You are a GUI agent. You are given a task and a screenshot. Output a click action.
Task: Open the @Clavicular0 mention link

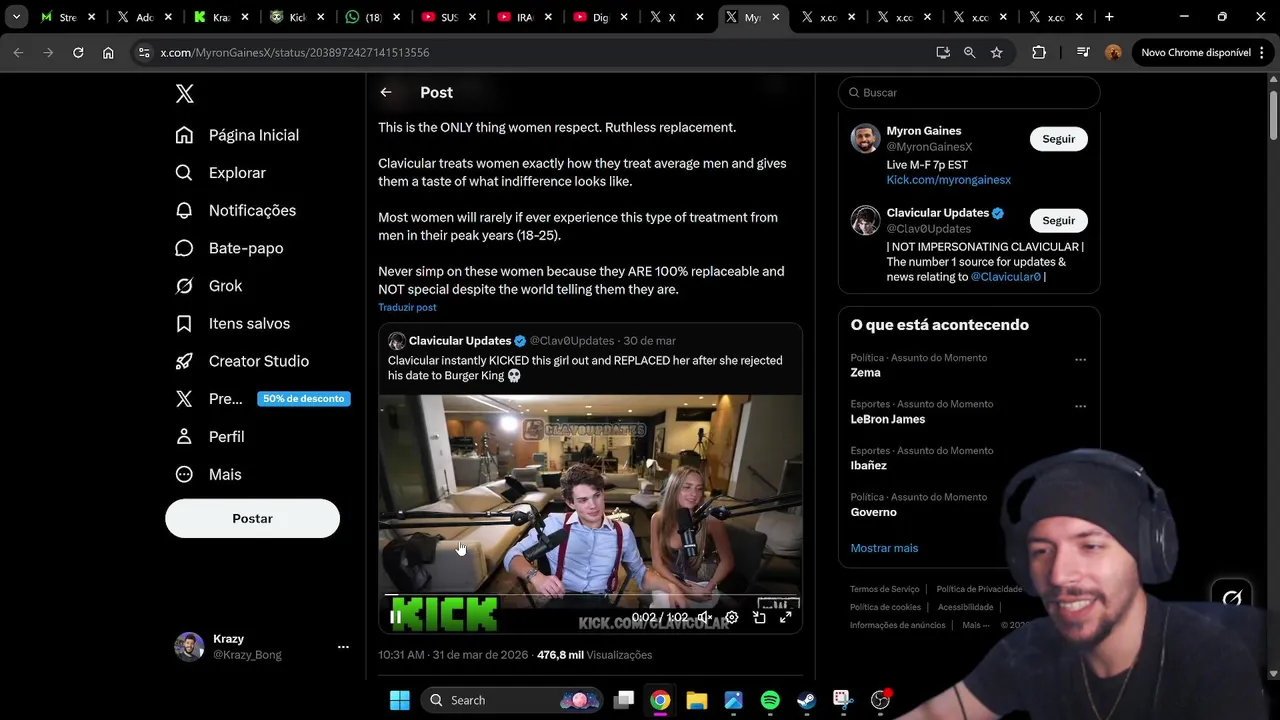click(1006, 277)
